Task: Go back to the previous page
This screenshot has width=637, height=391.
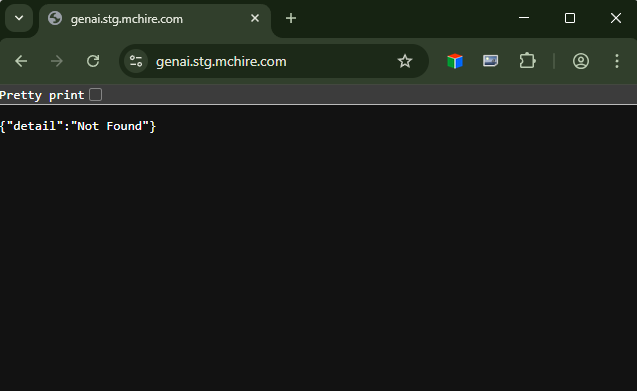Action: (21, 61)
